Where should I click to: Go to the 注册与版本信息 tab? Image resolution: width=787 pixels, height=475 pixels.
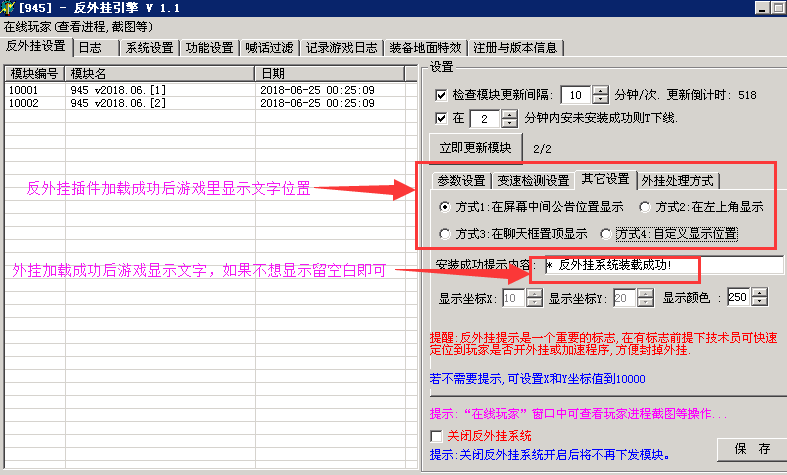click(517, 48)
